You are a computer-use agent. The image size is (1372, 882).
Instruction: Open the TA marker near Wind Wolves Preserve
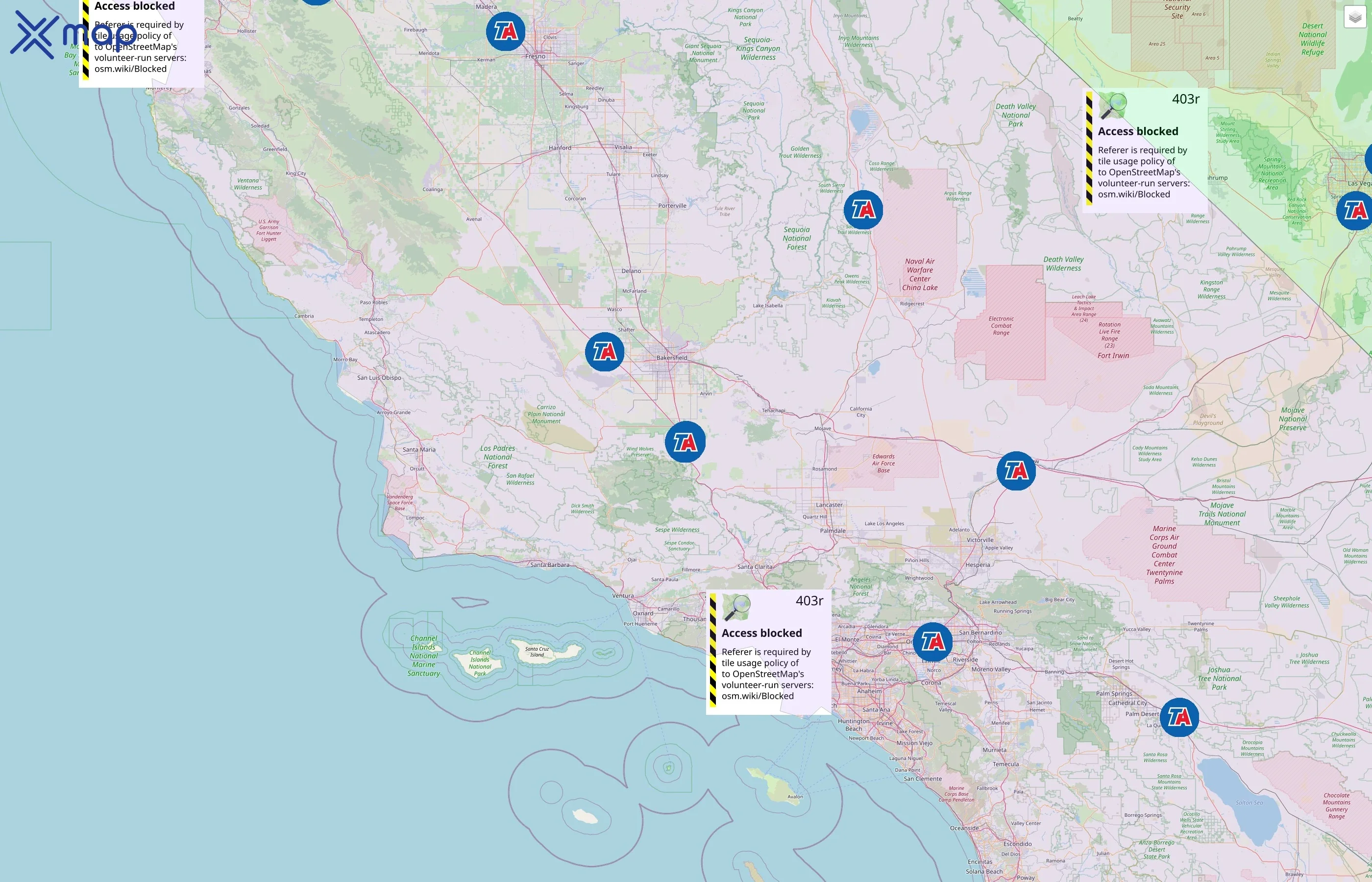point(685,441)
